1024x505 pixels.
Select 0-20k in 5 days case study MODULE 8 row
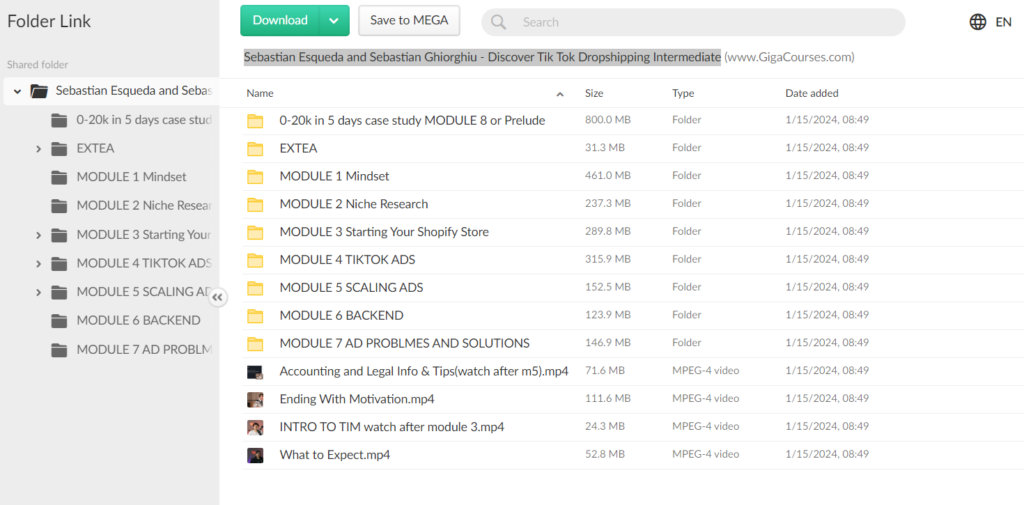coord(412,121)
